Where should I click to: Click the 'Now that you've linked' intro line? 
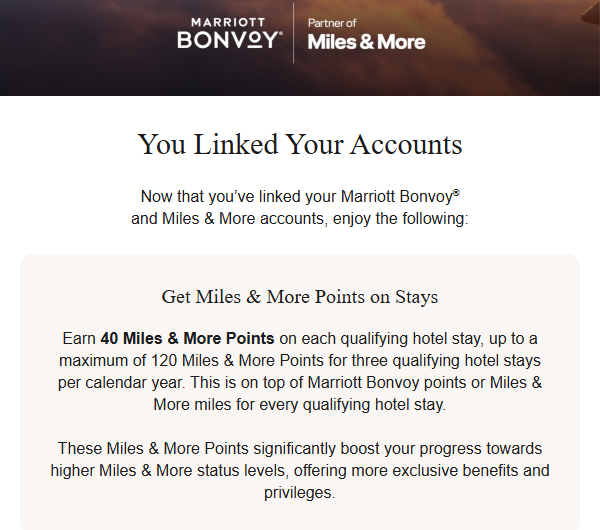[295, 197]
